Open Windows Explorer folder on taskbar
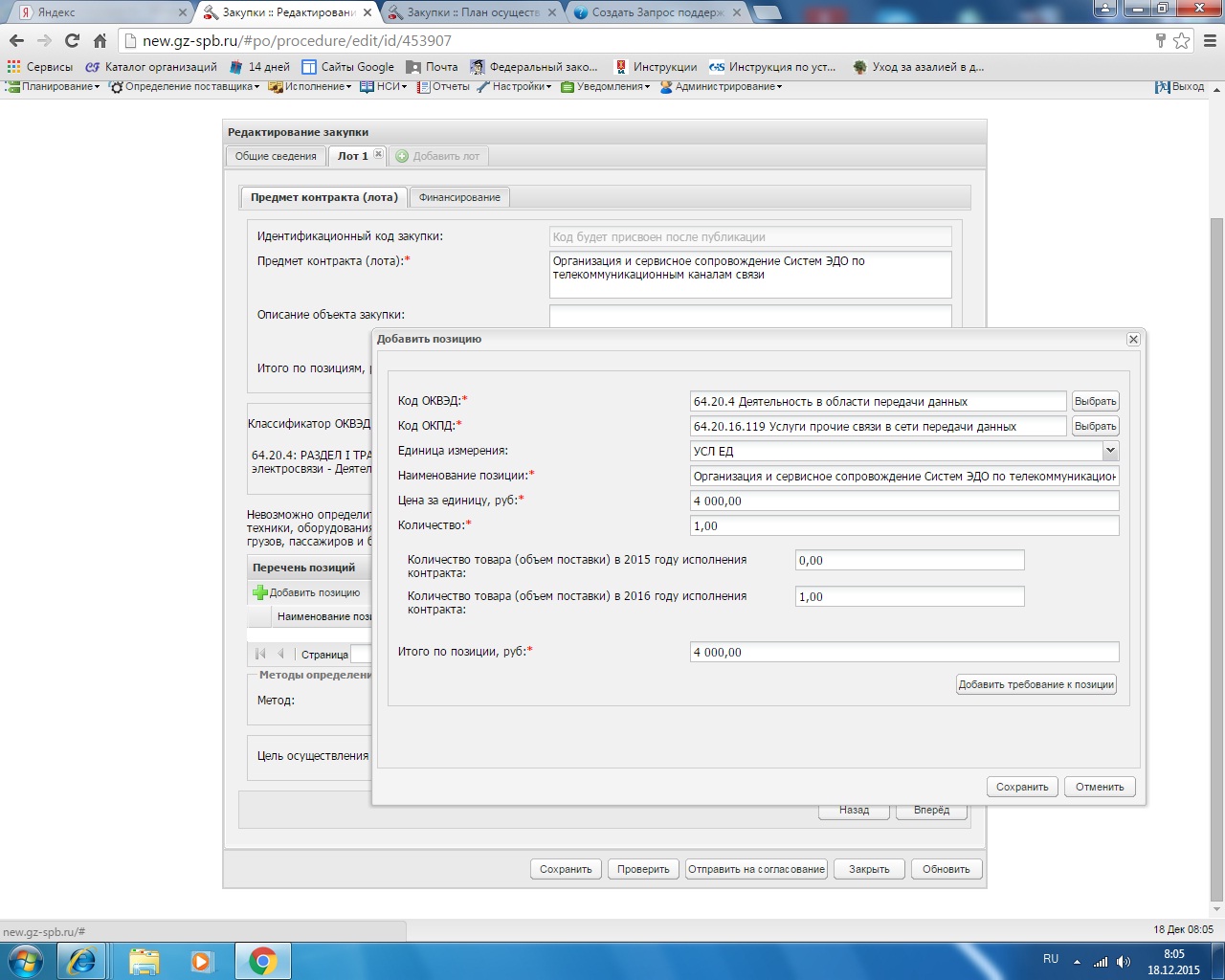 click(144, 961)
